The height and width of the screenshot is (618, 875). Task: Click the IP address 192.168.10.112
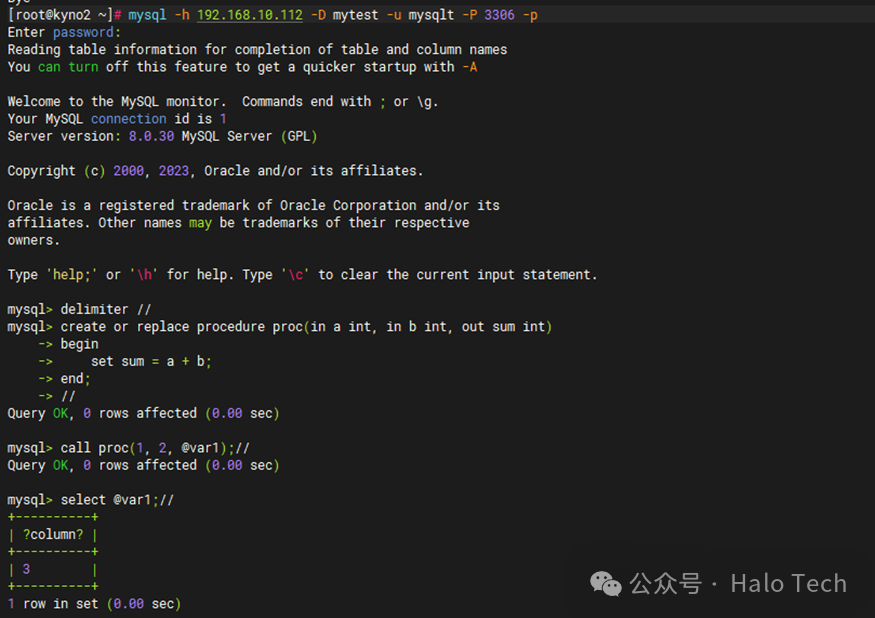point(249,15)
